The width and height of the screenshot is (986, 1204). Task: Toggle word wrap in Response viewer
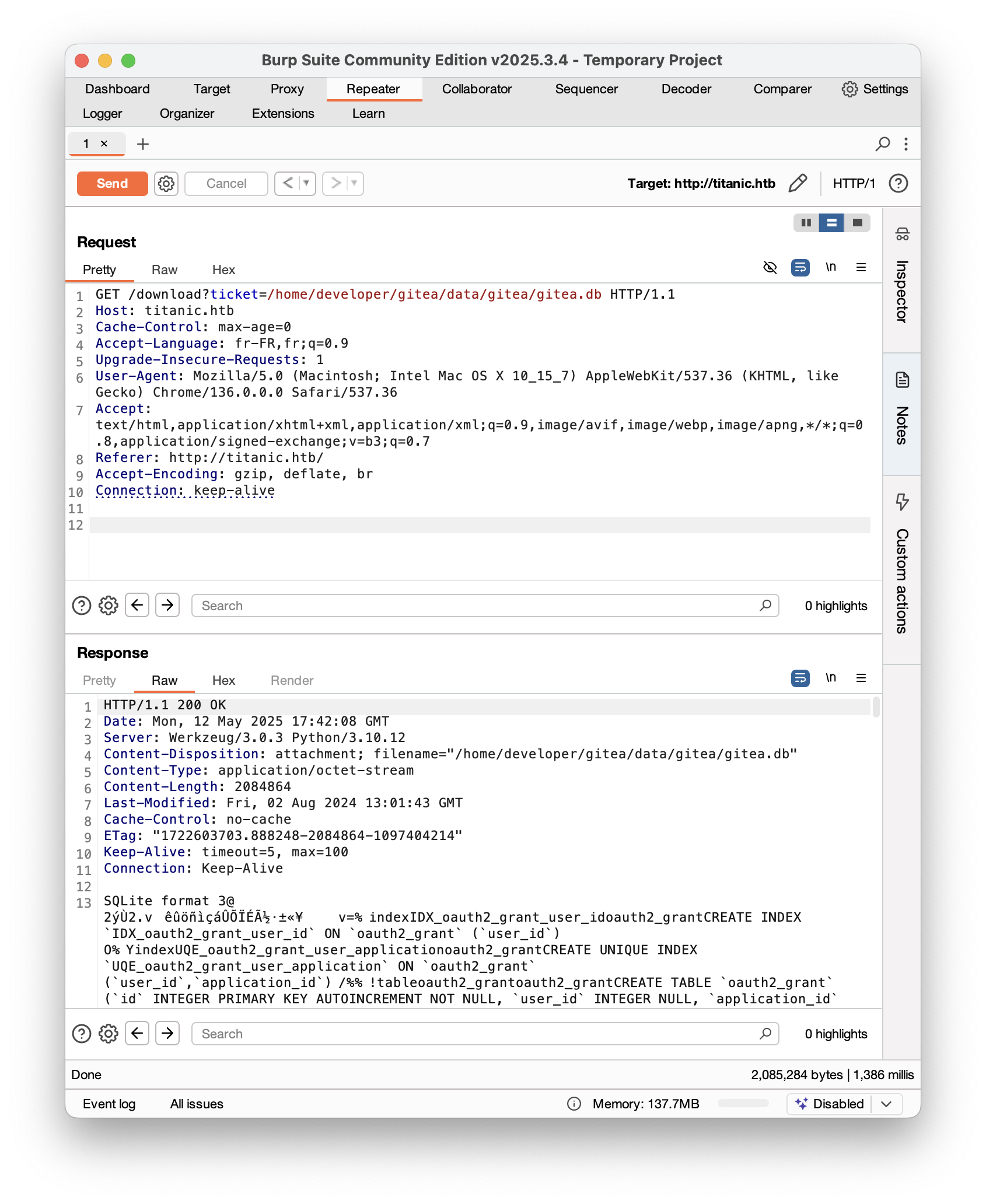coord(800,678)
